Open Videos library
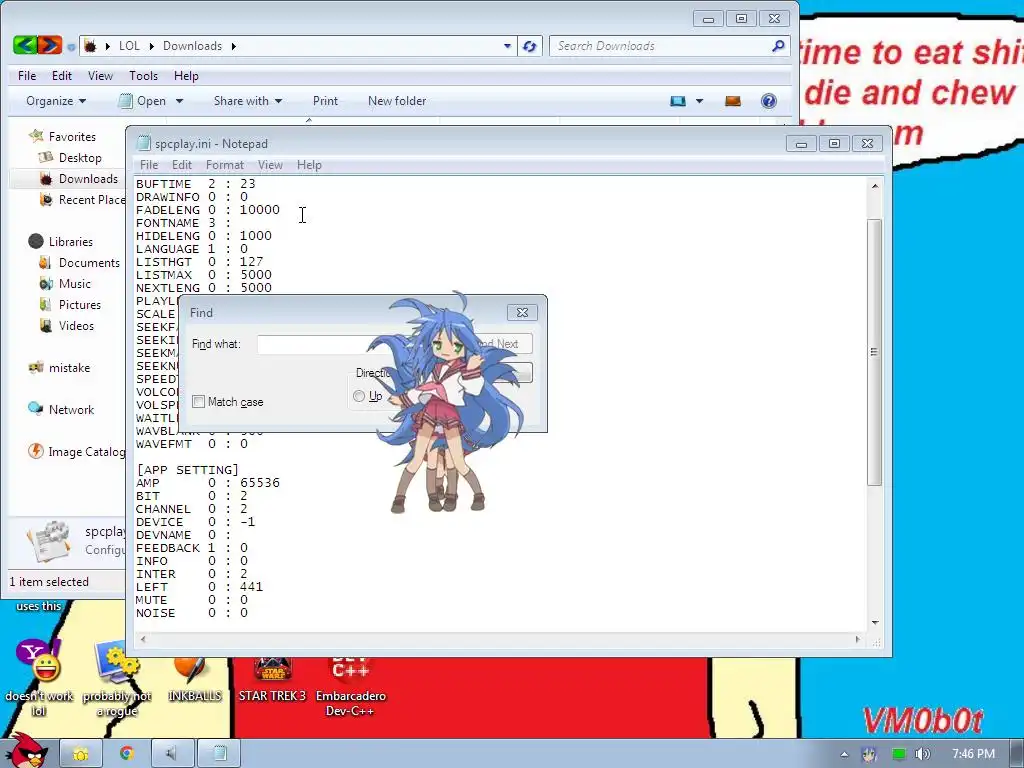The image size is (1024, 768). tap(66, 325)
